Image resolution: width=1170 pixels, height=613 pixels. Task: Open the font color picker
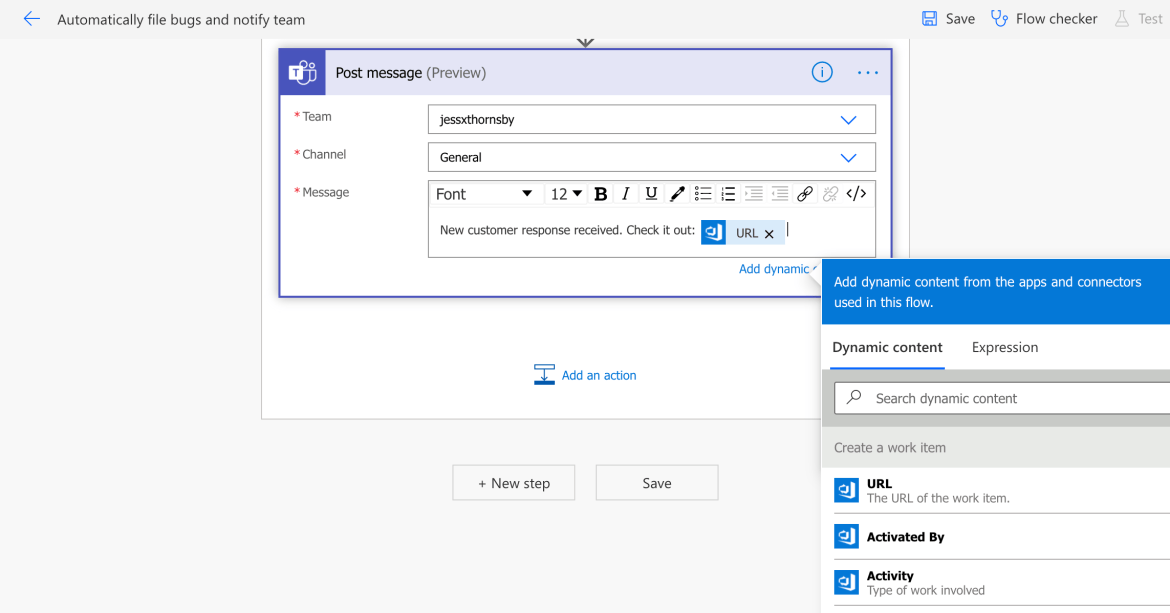(677, 194)
